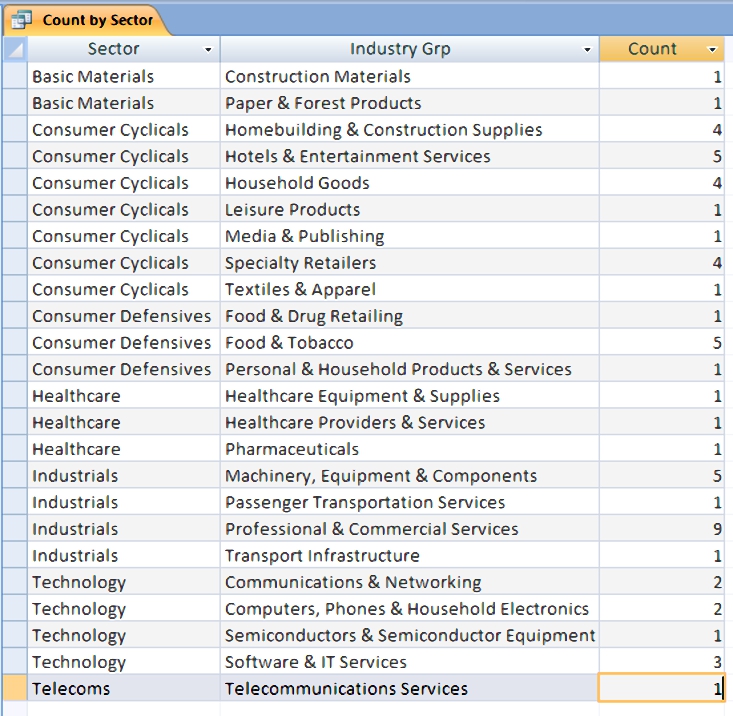
Task: Click the Sector column header
Action: click(123, 49)
